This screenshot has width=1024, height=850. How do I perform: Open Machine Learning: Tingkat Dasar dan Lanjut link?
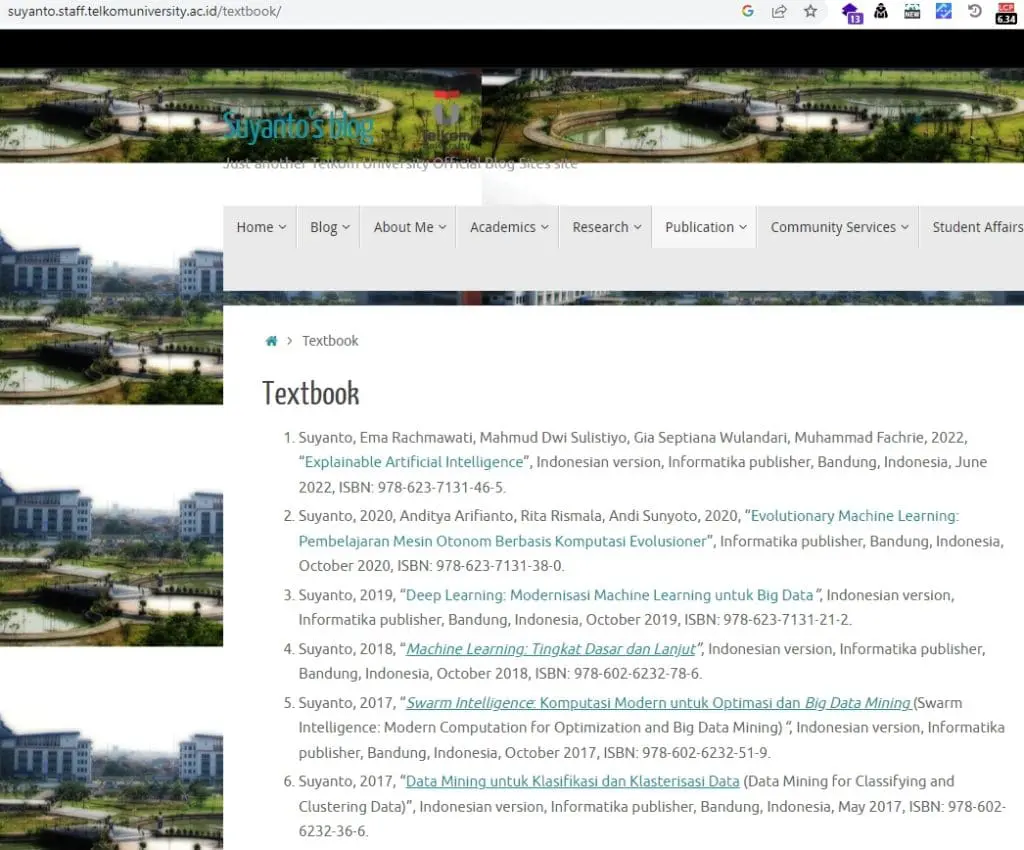coord(551,649)
